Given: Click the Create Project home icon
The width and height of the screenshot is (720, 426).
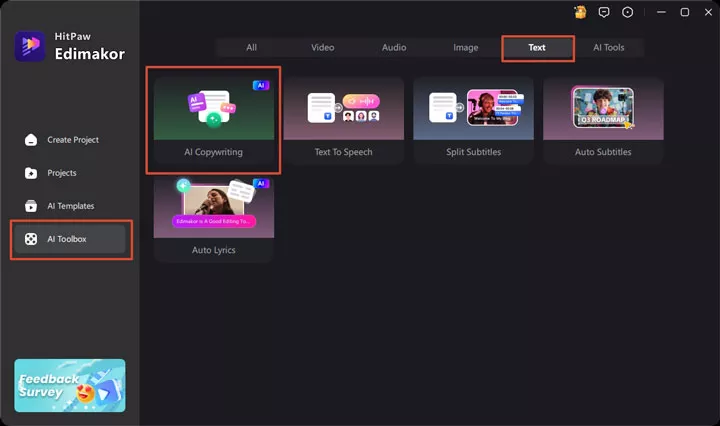Looking at the screenshot, I should coord(31,140).
